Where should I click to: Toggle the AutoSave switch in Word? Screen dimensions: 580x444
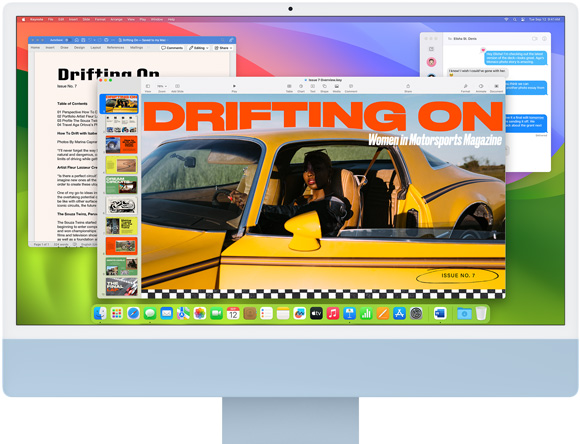(68, 40)
